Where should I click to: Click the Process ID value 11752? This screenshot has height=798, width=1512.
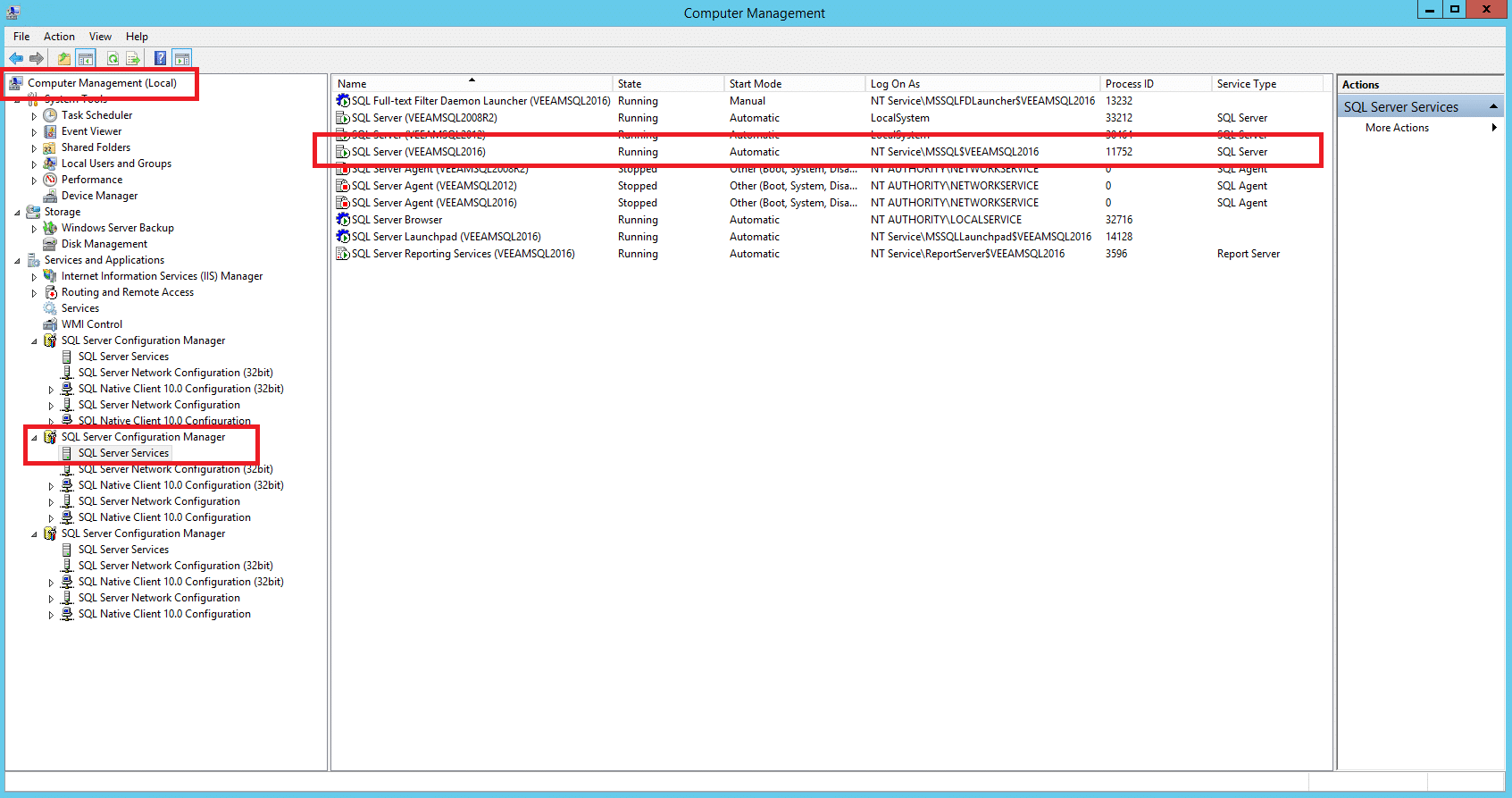pos(1118,152)
